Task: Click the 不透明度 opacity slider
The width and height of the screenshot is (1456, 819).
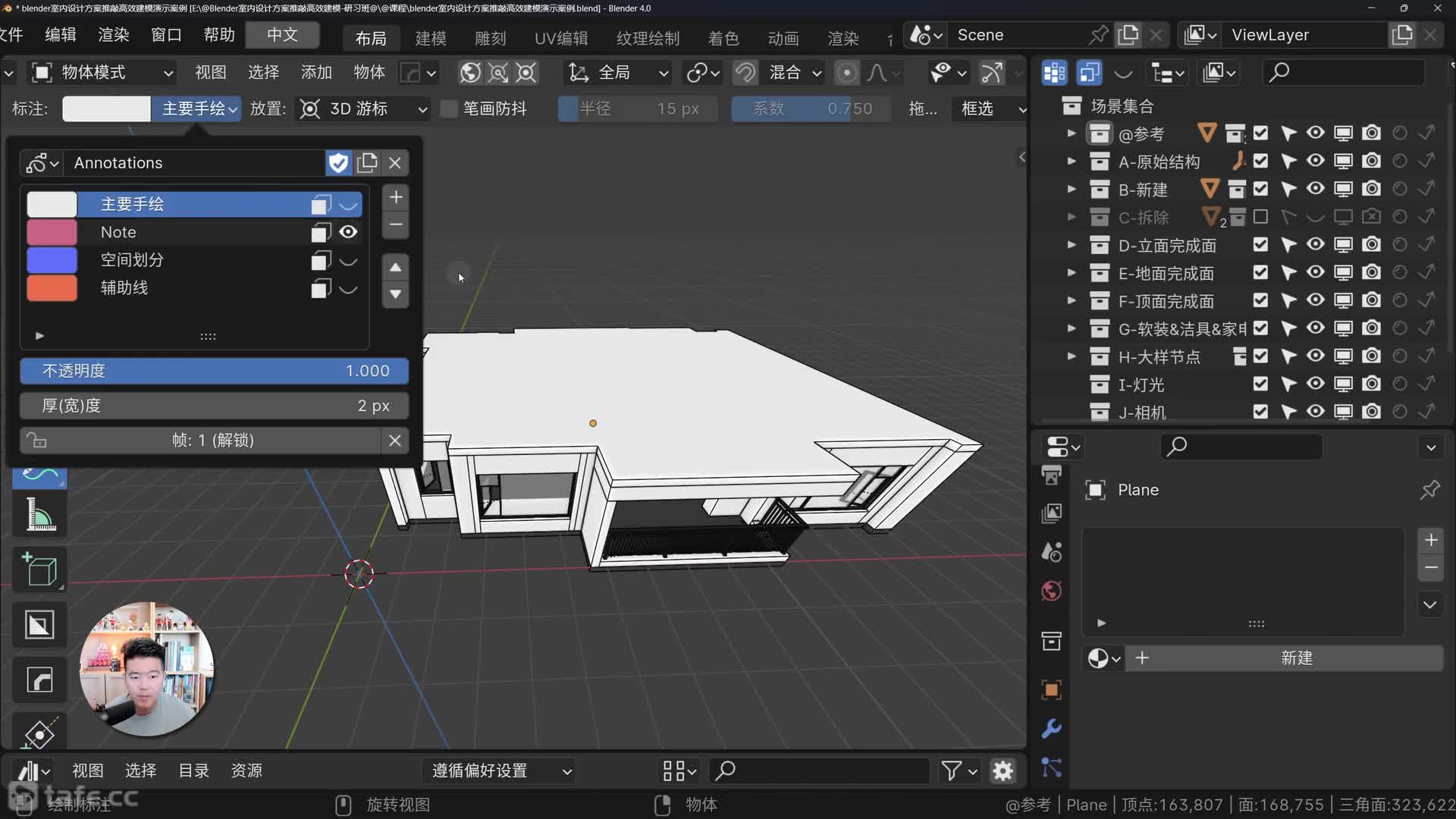Action: point(214,371)
